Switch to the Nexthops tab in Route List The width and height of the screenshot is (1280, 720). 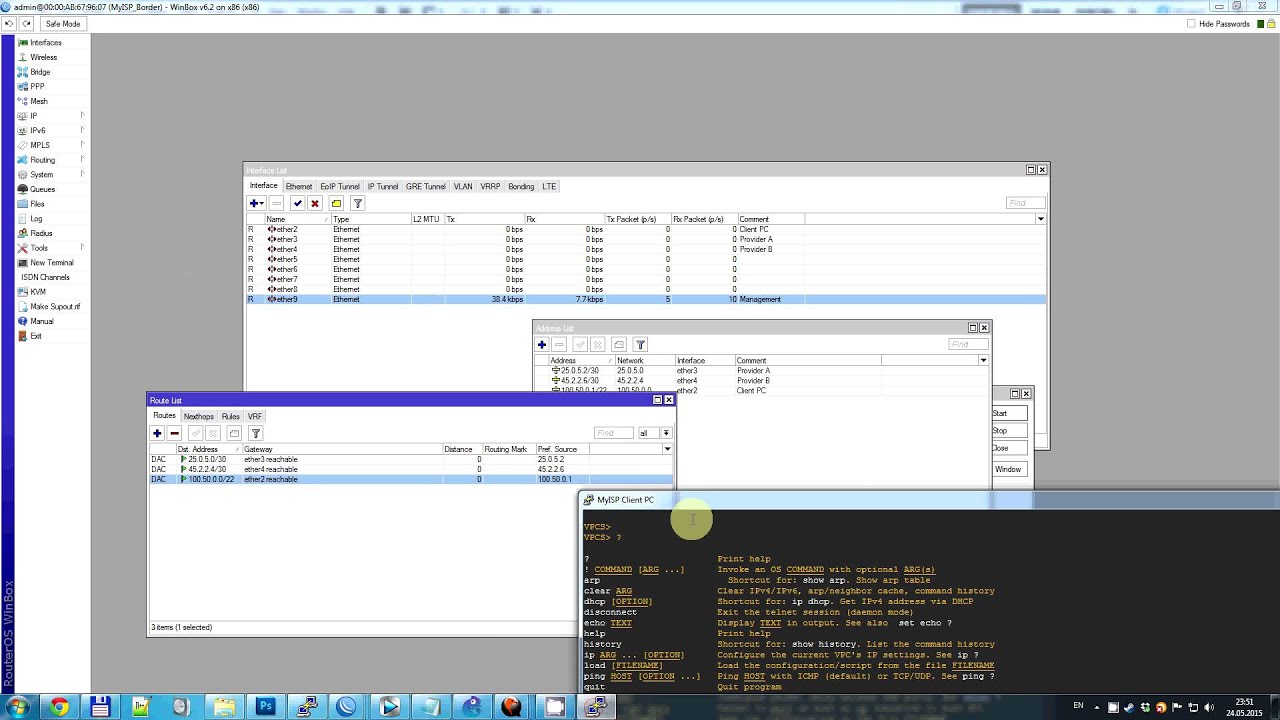[198, 416]
